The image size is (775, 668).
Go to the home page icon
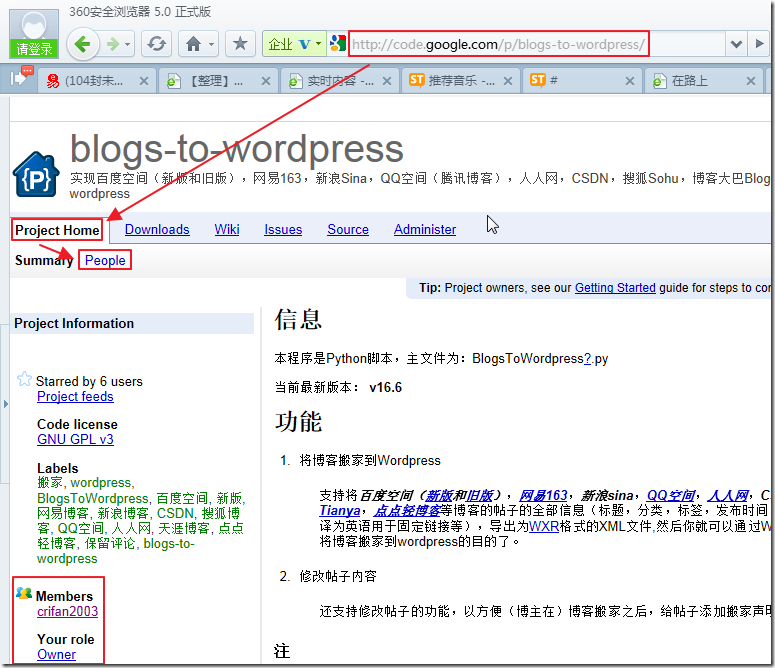[x=193, y=44]
